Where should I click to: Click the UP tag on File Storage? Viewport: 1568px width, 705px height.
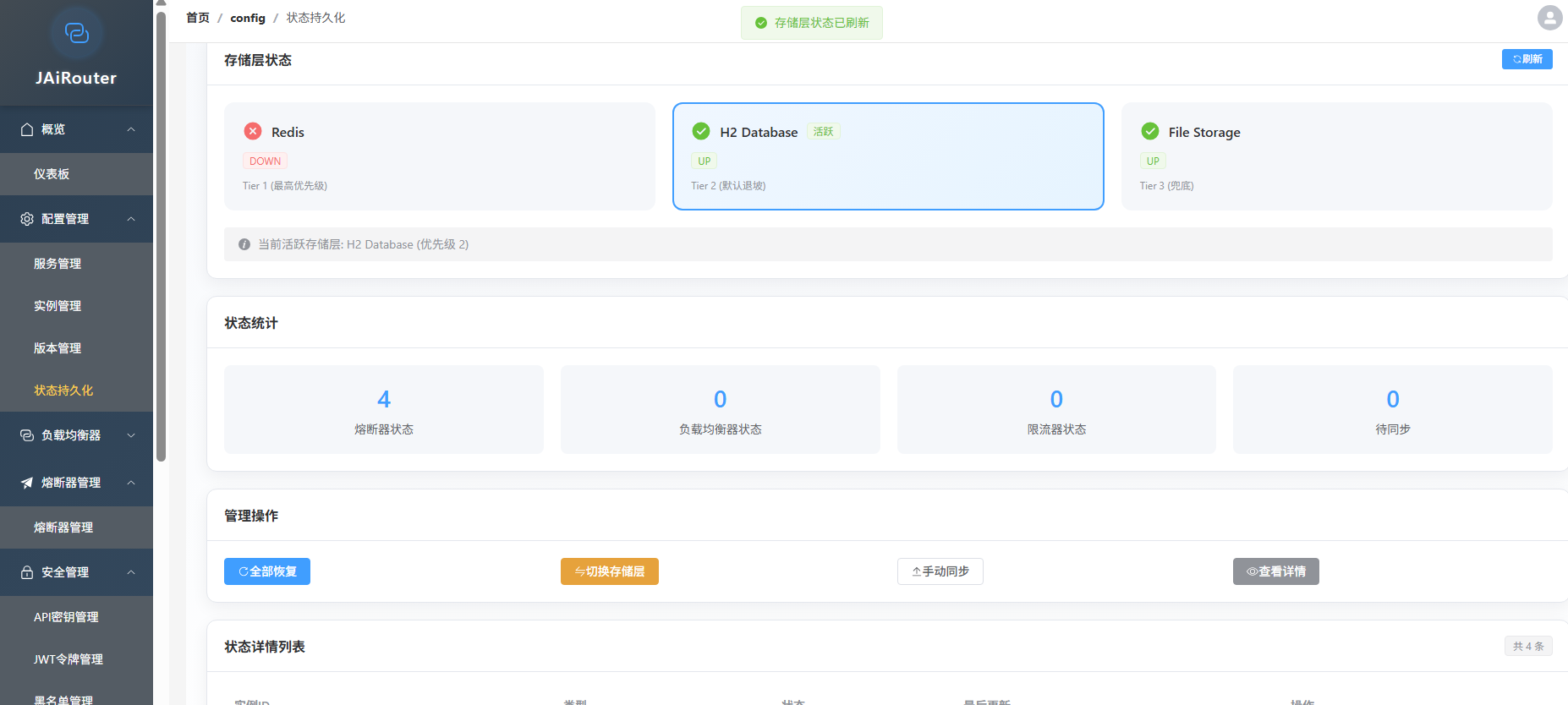tap(1153, 161)
